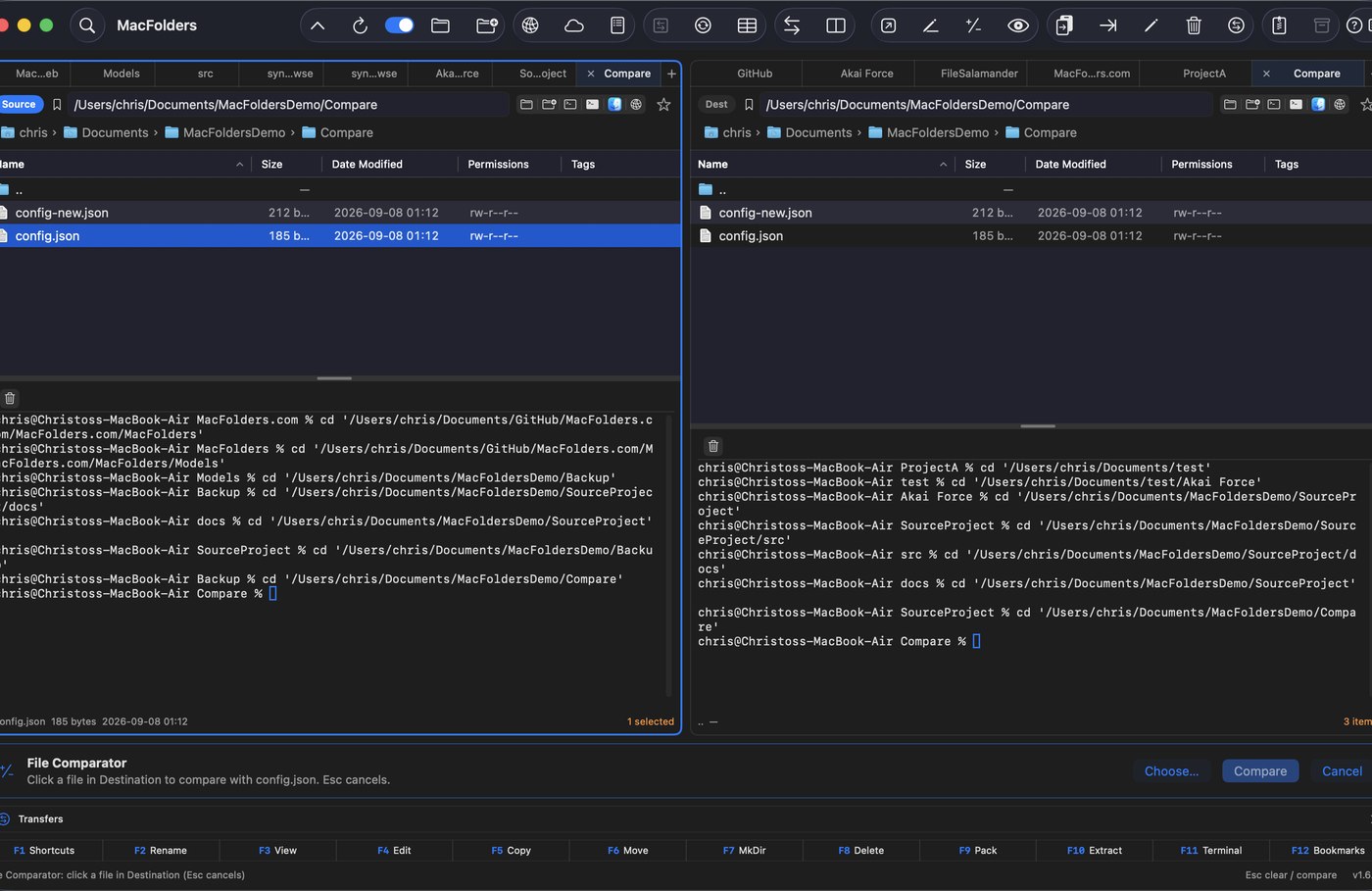Click the plus/minus File Comparator toolbar icon
This screenshot has height=891, width=1372.
(x=973, y=25)
